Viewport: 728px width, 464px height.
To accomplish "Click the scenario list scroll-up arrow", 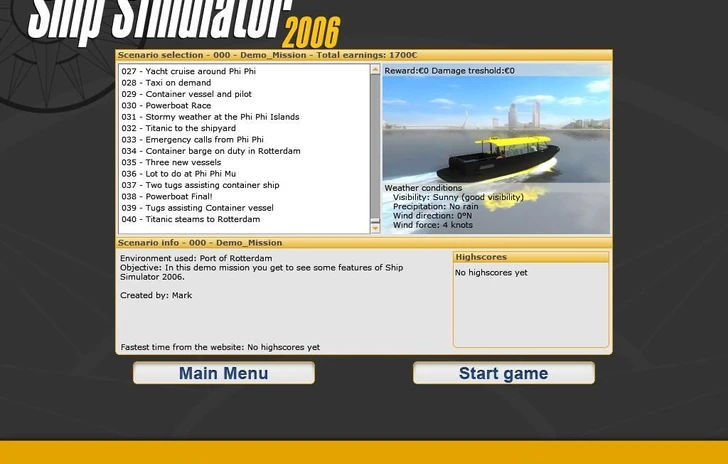I will [x=376, y=70].
